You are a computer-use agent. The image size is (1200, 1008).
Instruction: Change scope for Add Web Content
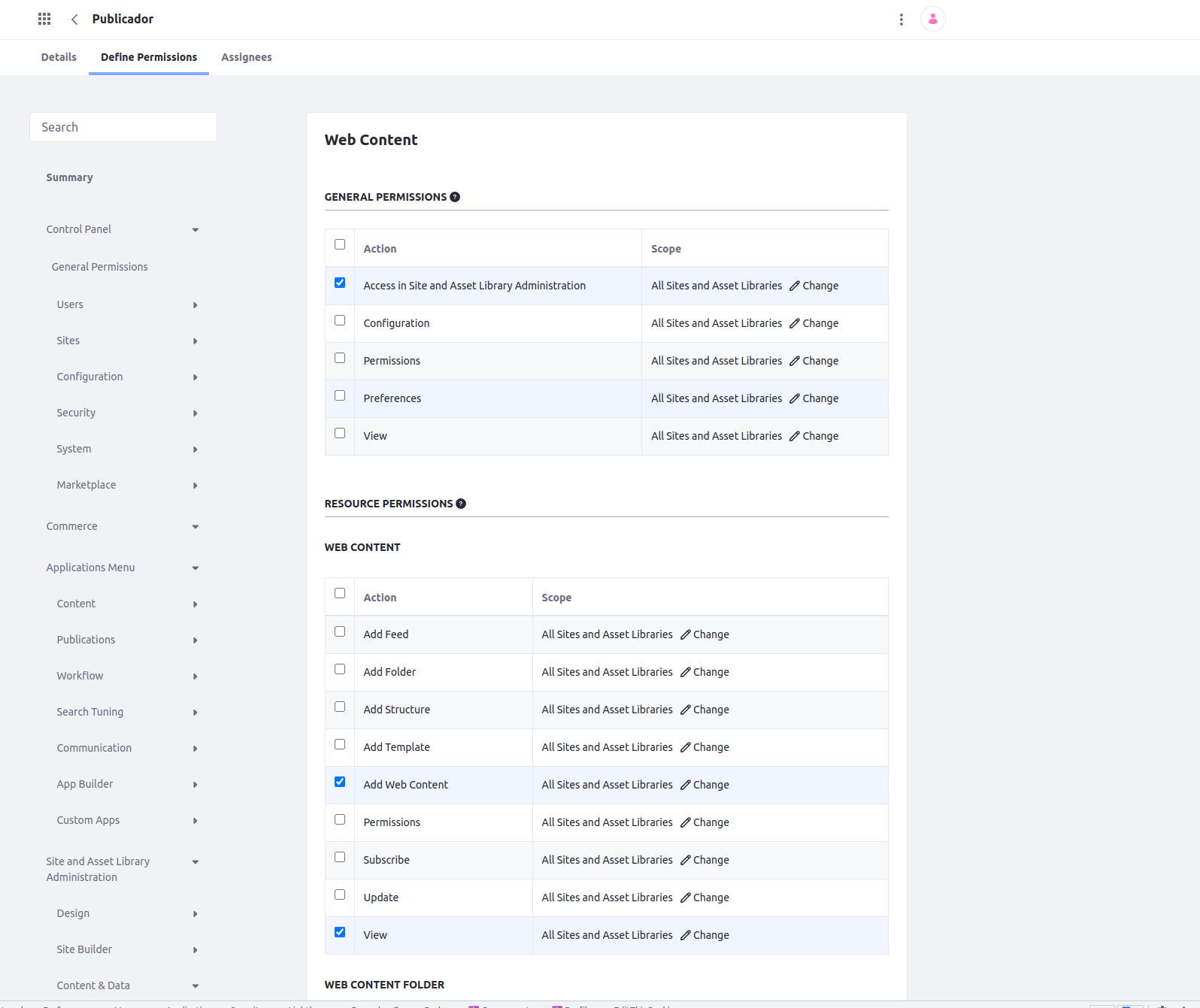click(x=705, y=785)
